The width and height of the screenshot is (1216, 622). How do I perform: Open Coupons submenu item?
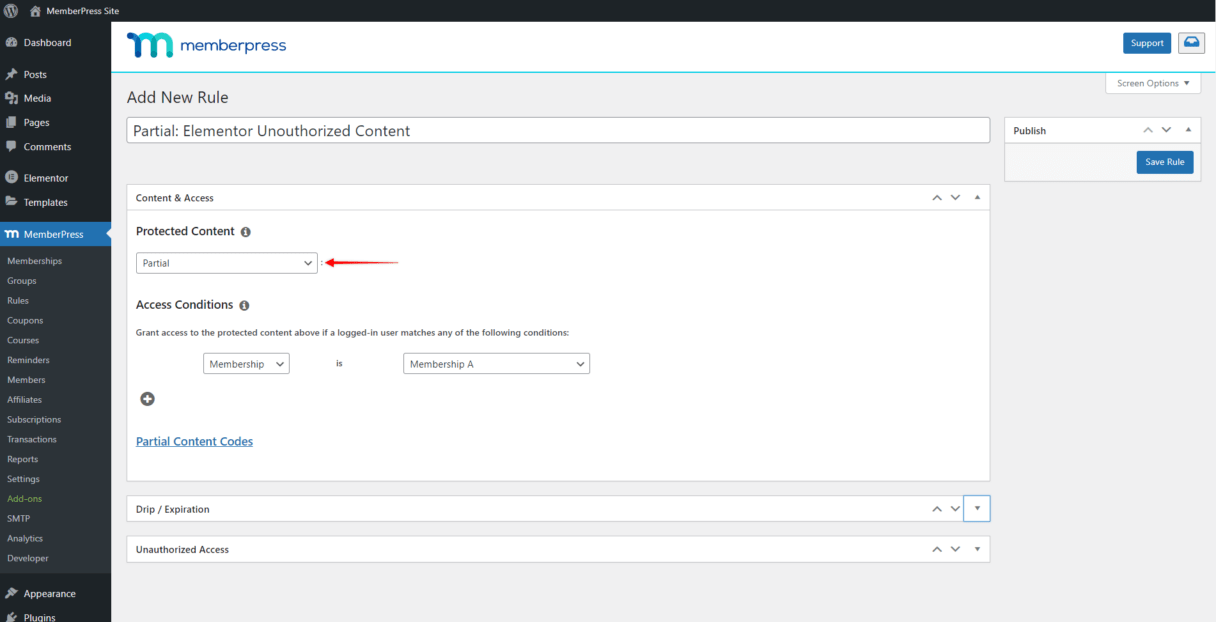25,321
